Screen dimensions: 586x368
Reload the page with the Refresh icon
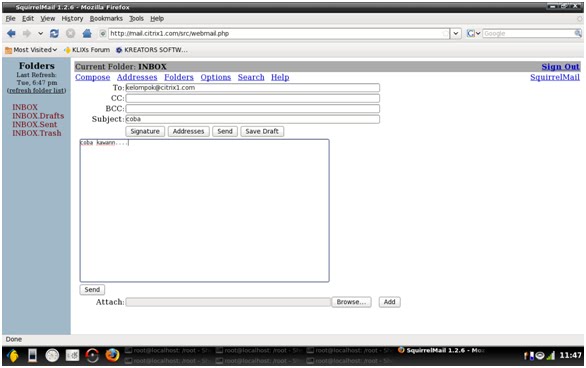(54, 34)
